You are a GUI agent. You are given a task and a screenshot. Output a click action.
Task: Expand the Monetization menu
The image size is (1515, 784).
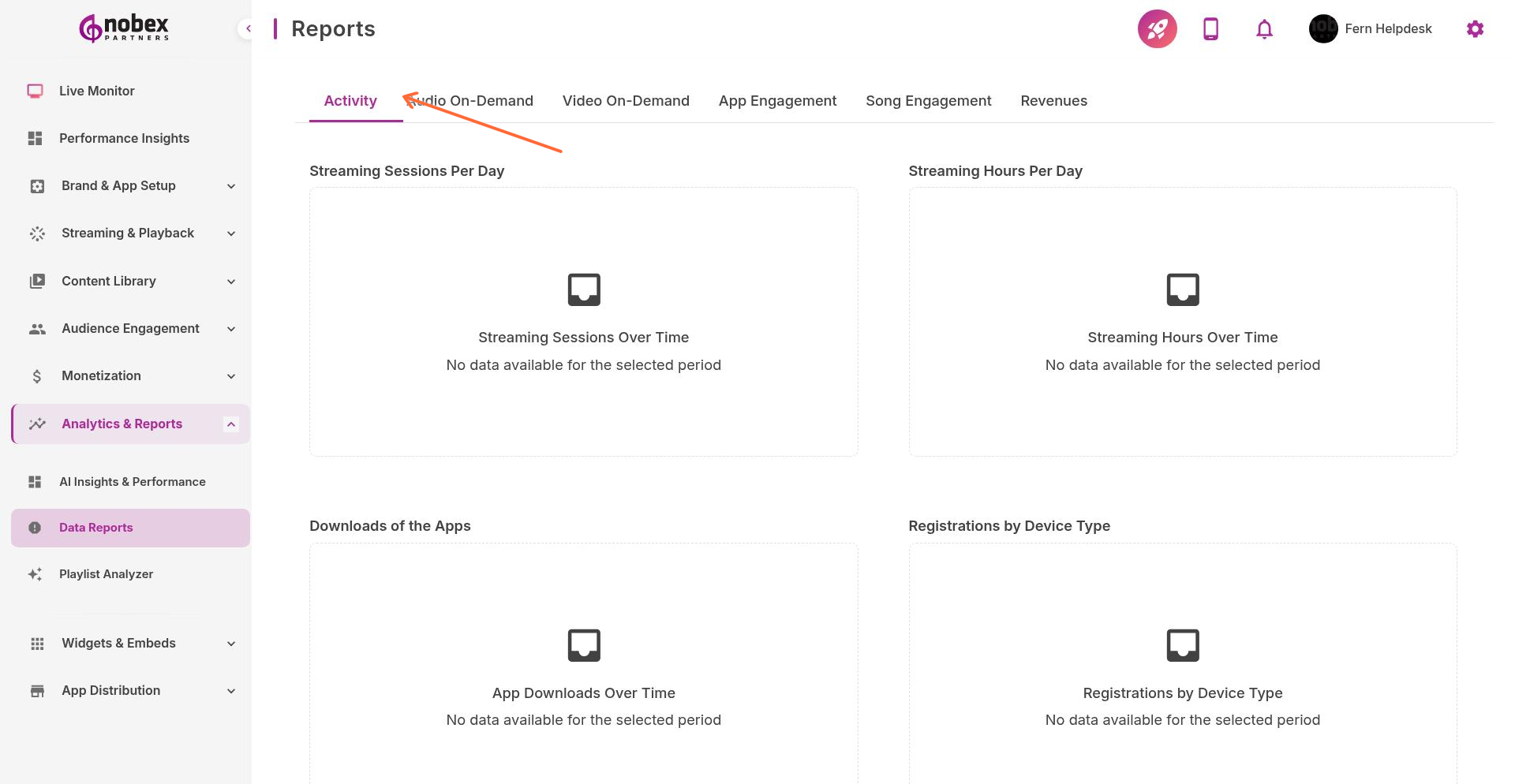pos(230,376)
